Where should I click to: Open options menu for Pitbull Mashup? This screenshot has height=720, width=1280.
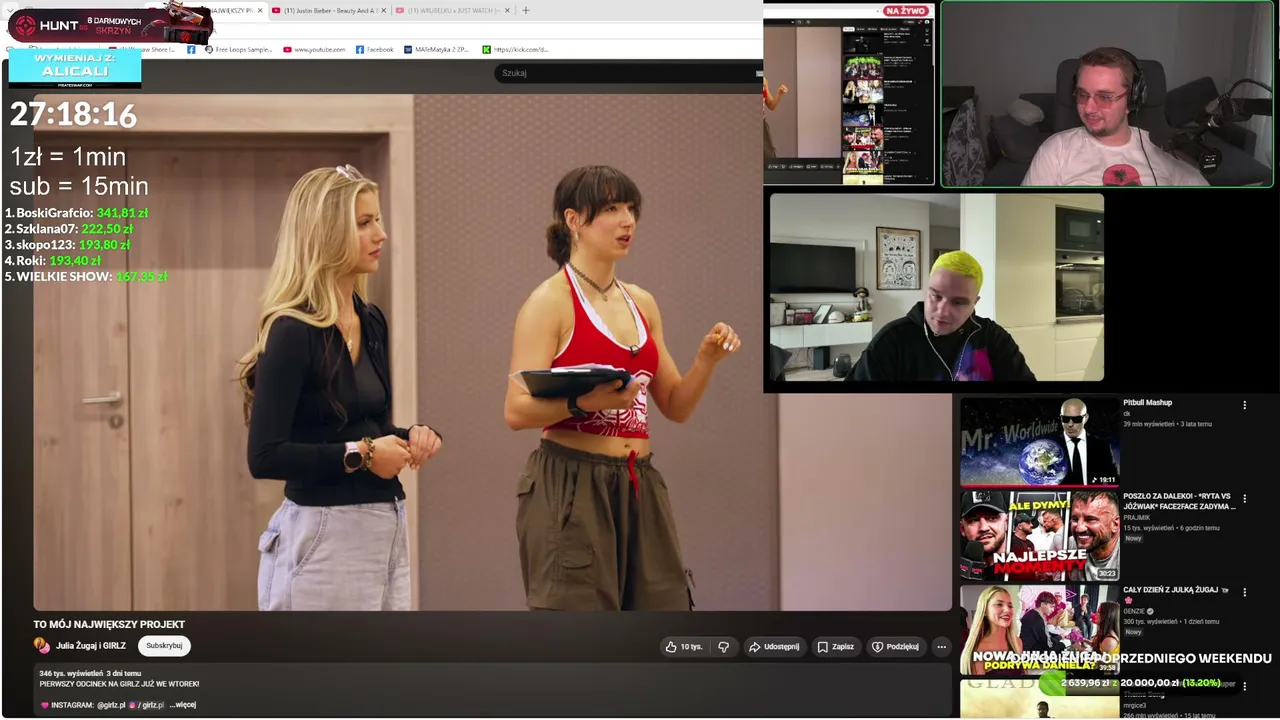coord(1245,405)
